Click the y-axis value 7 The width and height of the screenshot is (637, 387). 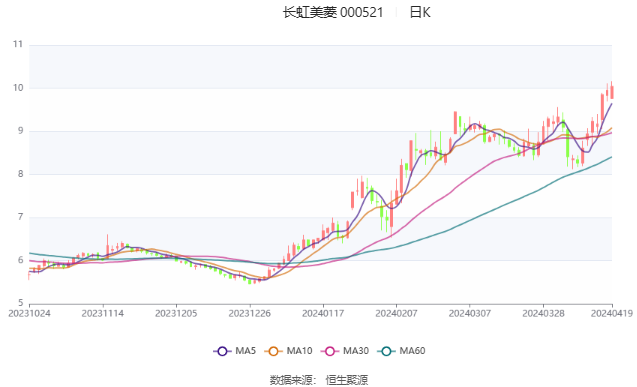click(x=20, y=217)
